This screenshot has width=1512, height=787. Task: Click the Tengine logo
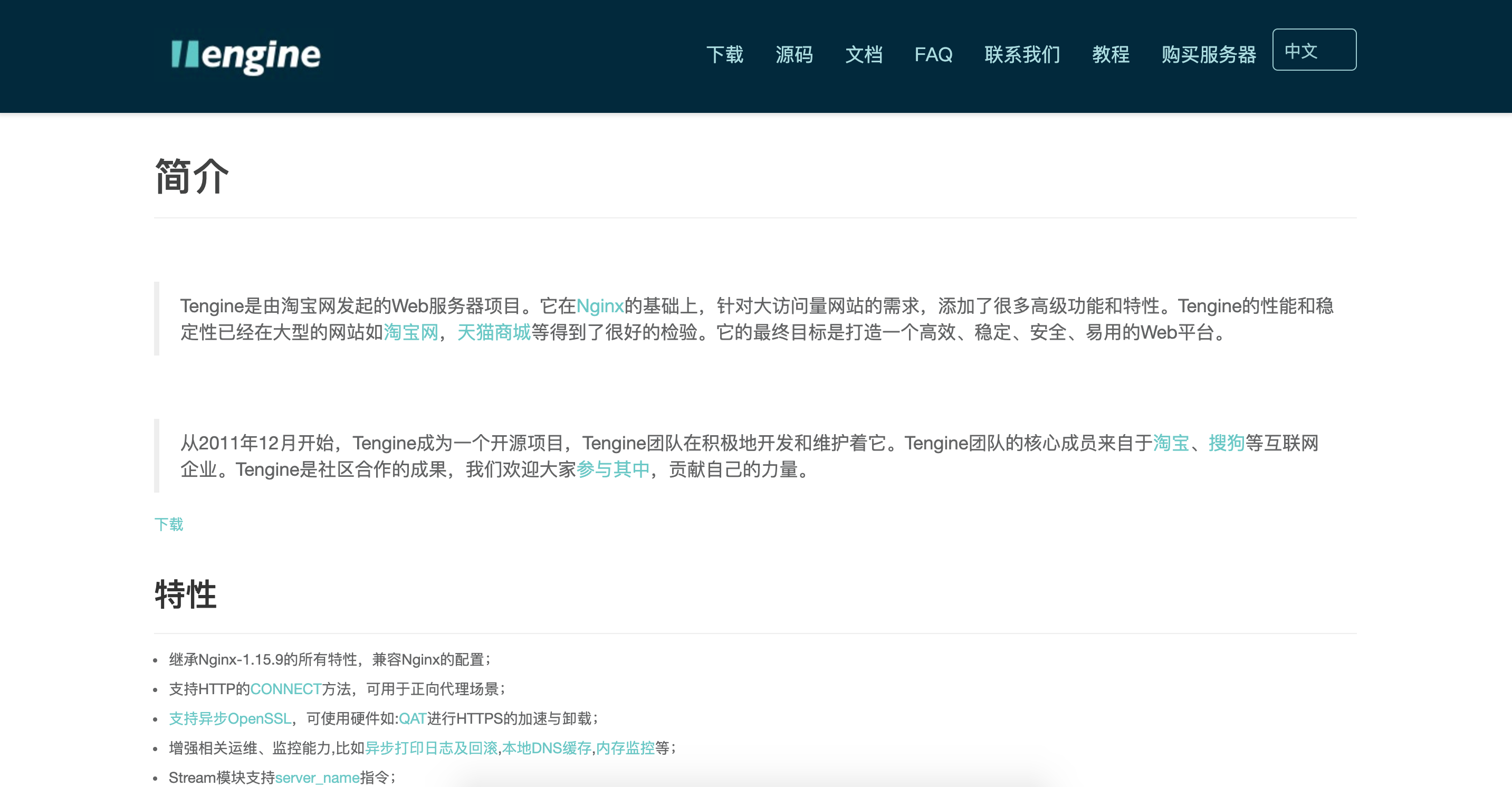coord(245,55)
